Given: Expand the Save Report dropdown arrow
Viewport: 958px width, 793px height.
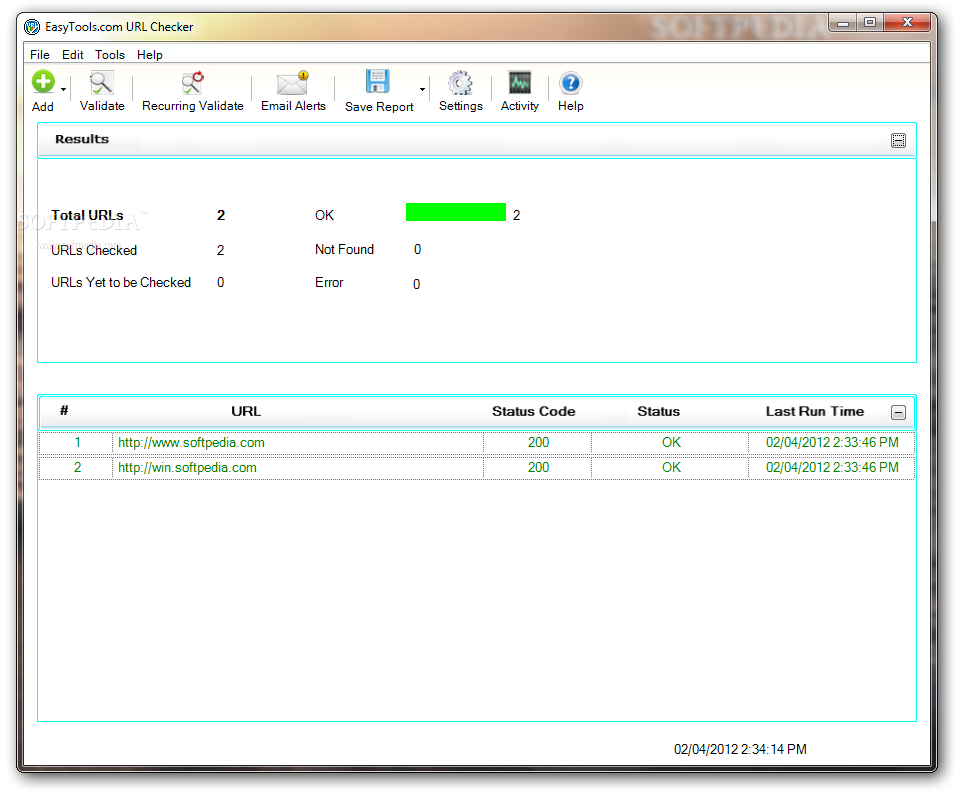Looking at the screenshot, I should coord(422,90).
